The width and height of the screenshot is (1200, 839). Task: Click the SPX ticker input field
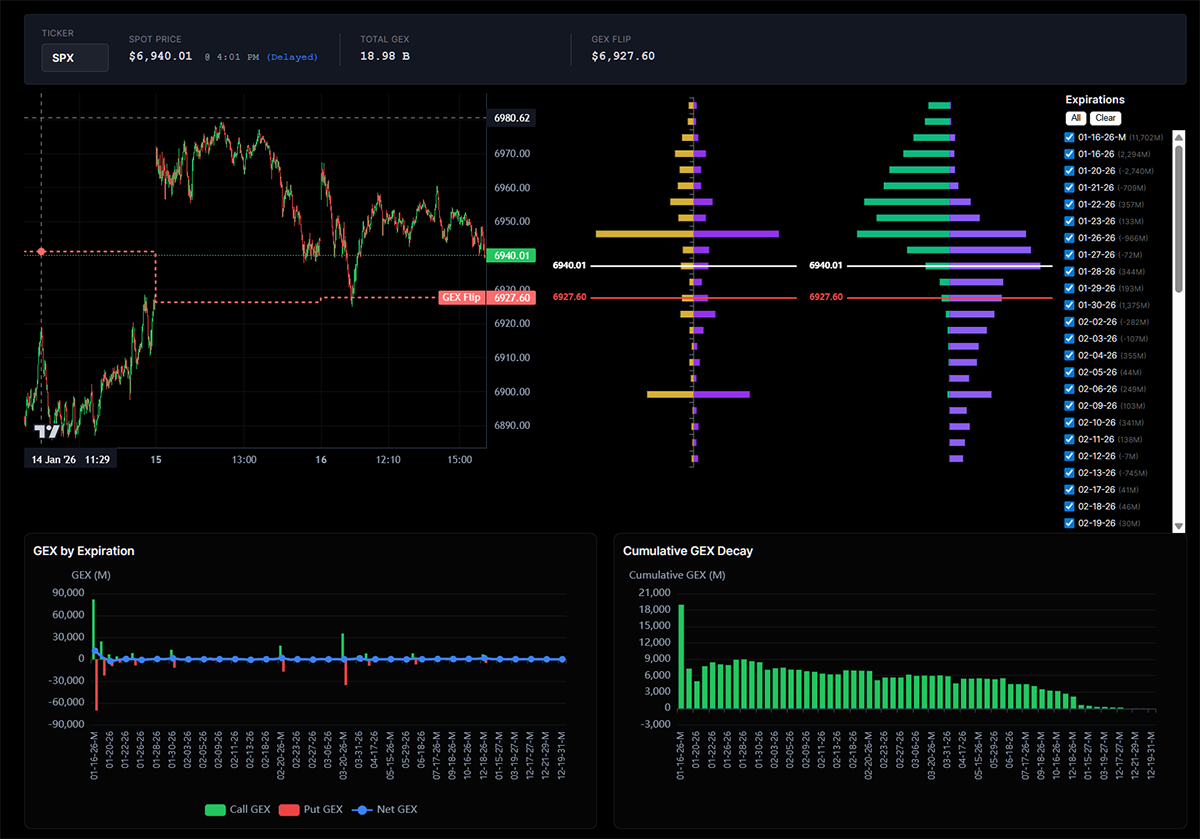tap(75, 58)
